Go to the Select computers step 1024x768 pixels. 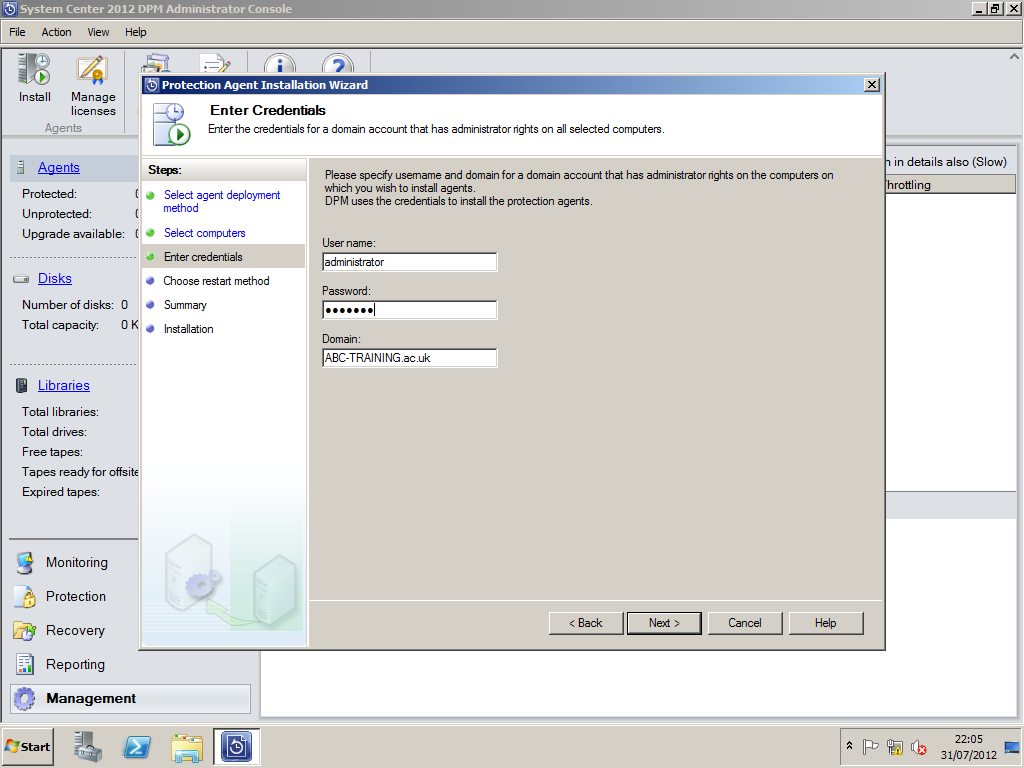(x=204, y=233)
